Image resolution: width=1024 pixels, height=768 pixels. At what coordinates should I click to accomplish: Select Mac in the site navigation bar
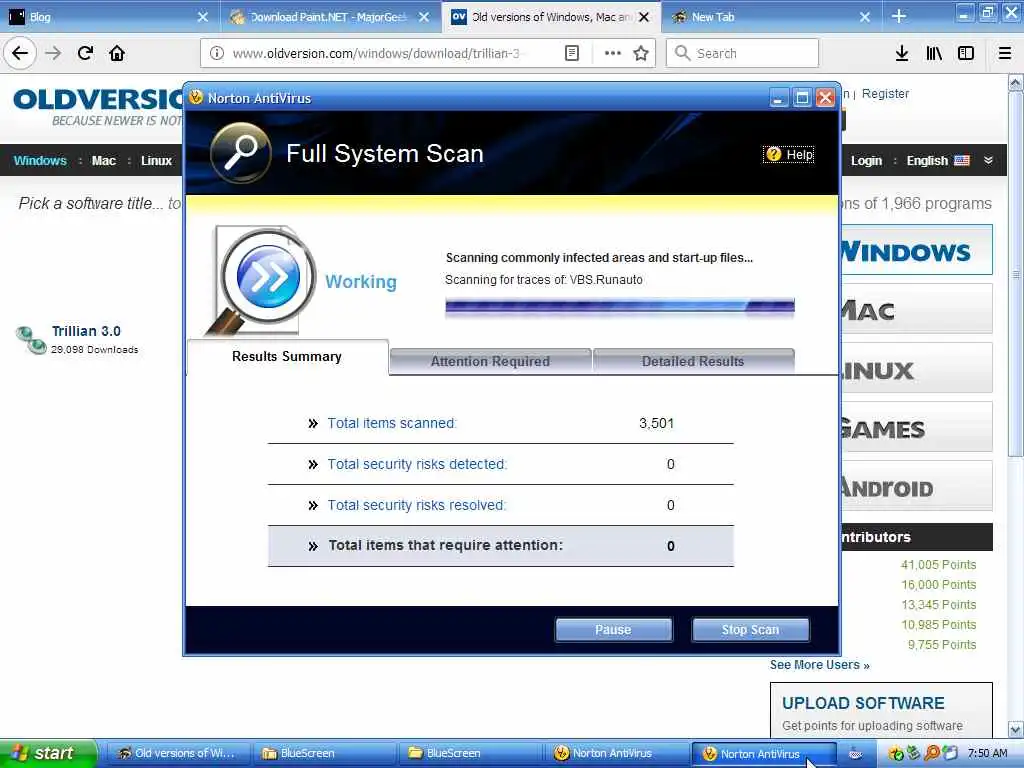(104, 161)
